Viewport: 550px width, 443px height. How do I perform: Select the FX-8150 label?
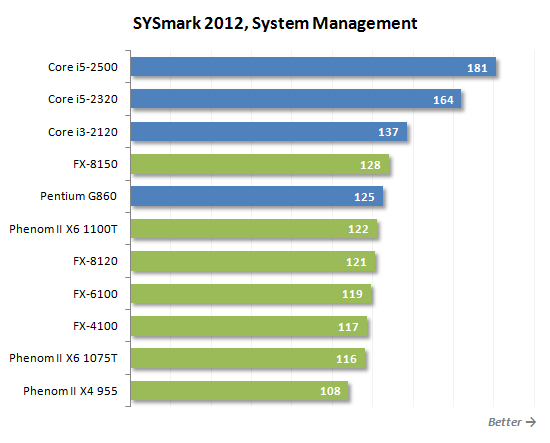click(95, 164)
